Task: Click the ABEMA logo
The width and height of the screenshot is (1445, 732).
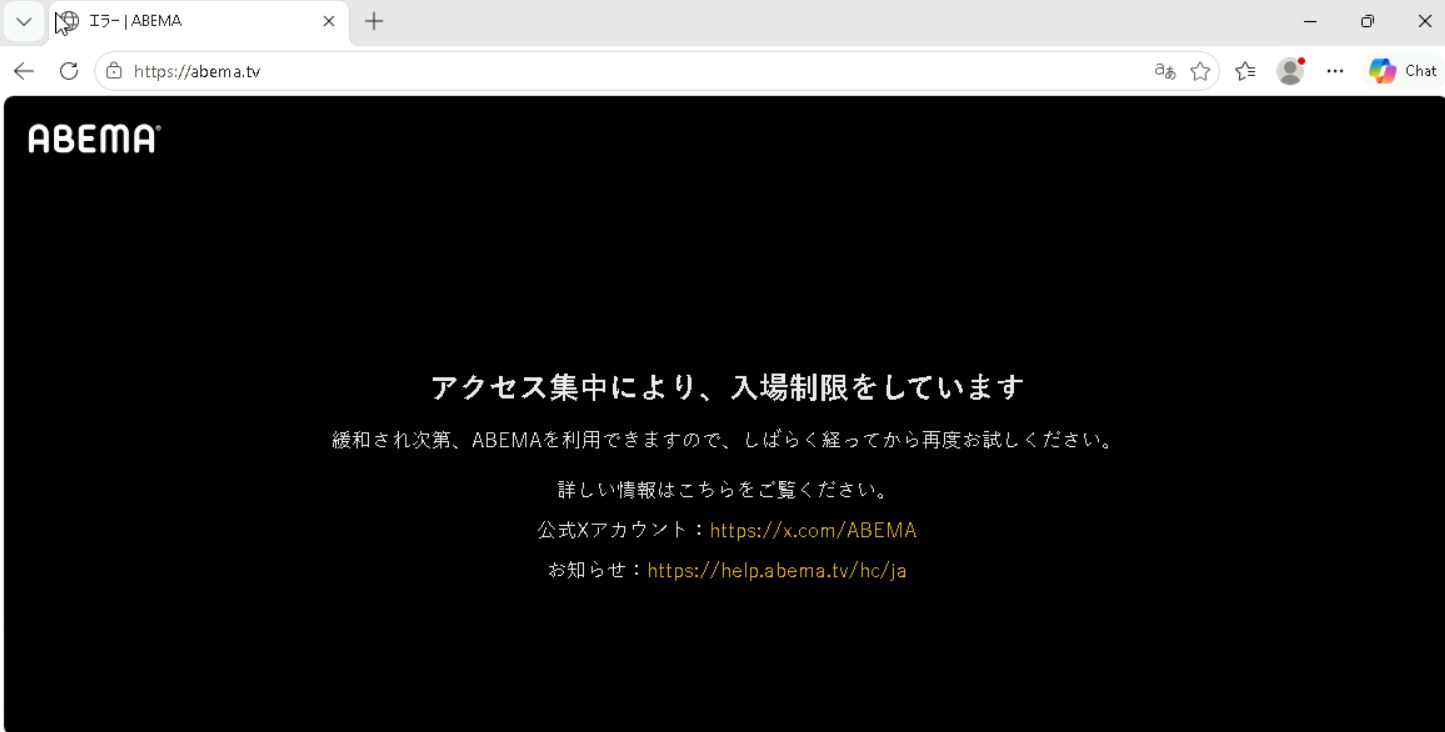Action: (94, 138)
